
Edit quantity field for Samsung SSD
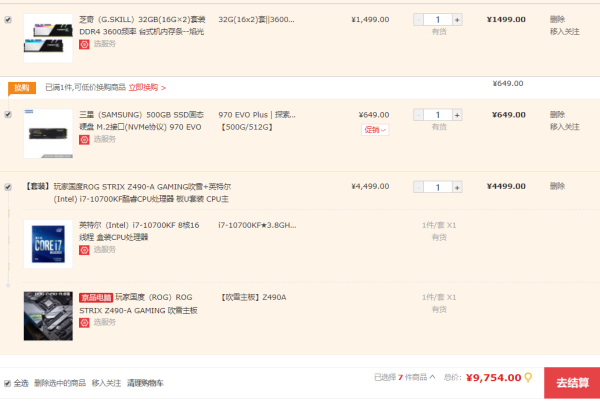coord(438,115)
